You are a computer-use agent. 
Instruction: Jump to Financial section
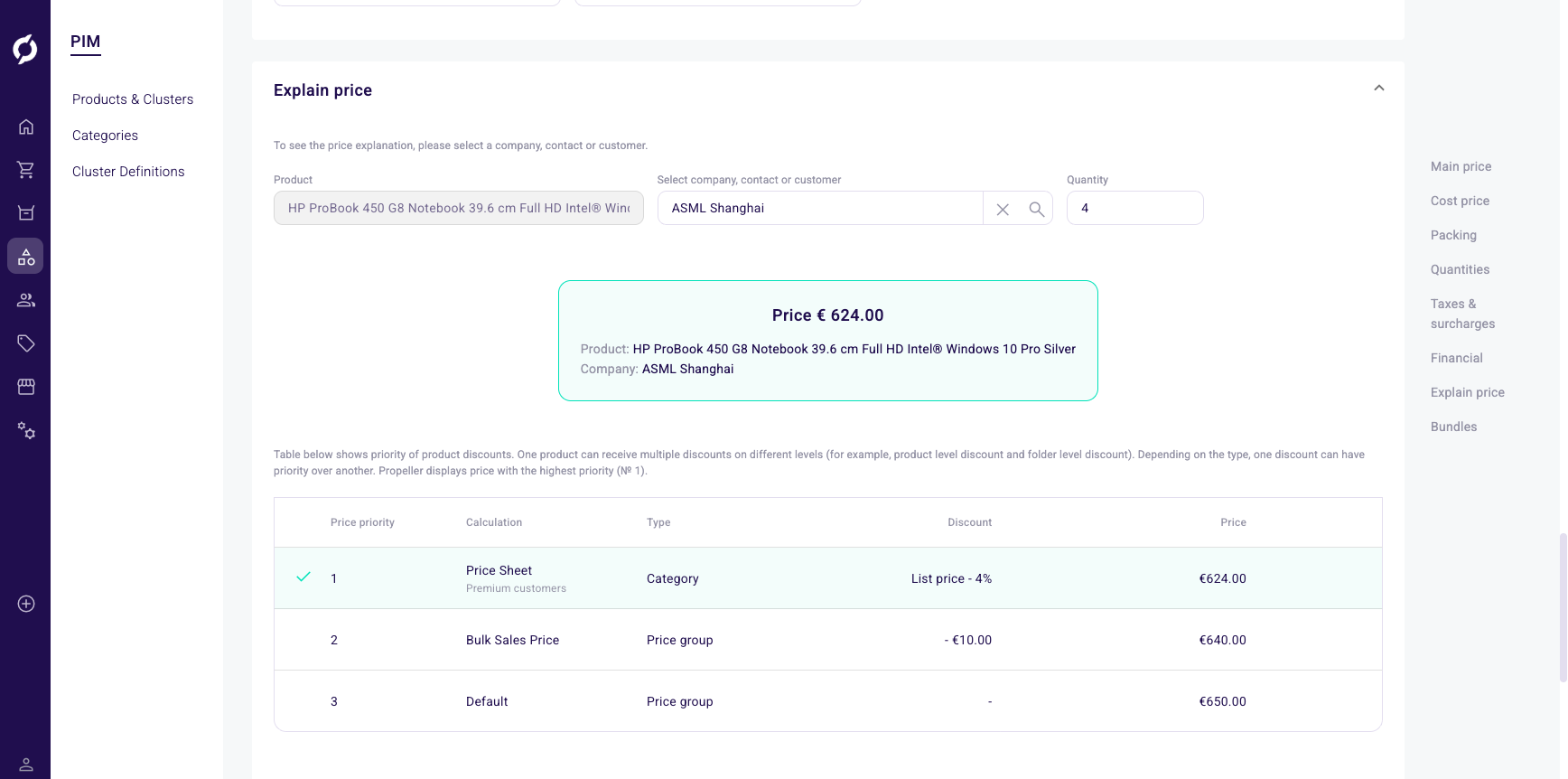pyautogui.click(x=1456, y=358)
